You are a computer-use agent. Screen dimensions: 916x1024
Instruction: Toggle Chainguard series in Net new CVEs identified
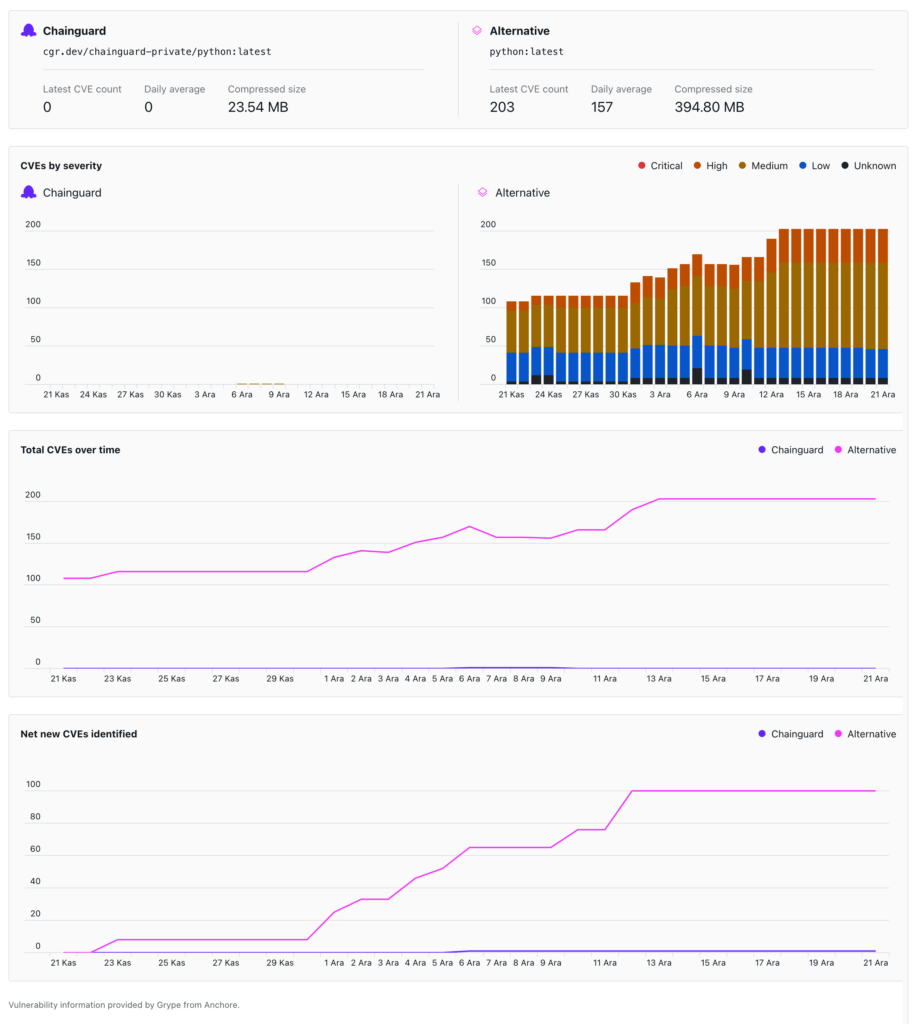796,734
